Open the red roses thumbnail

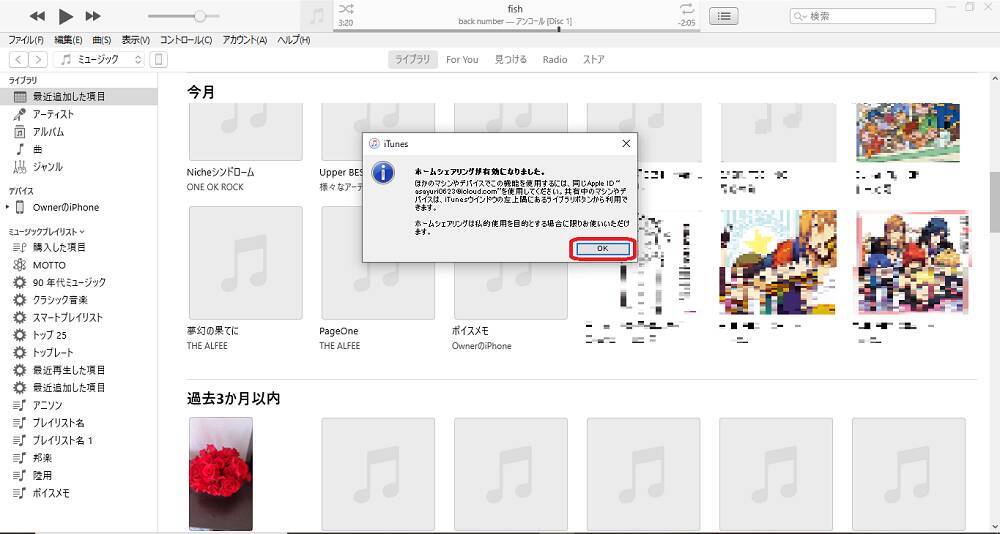point(221,474)
